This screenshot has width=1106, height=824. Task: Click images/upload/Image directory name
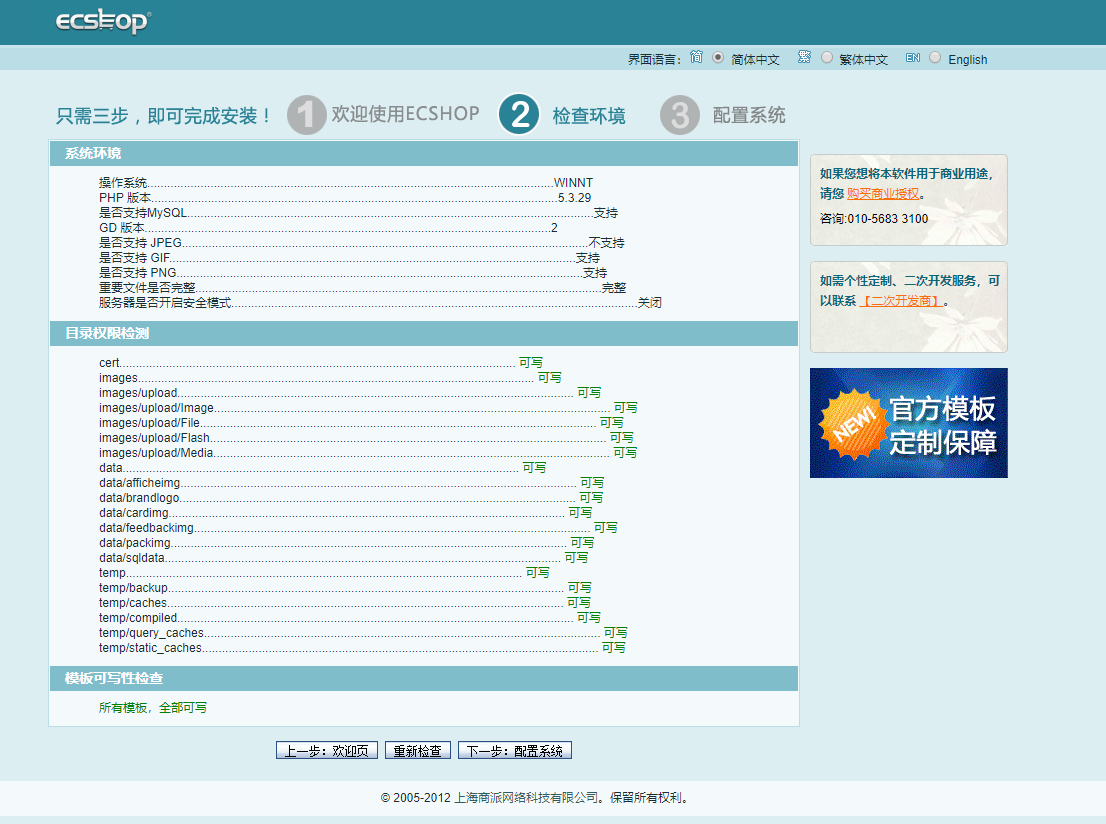click(x=157, y=408)
